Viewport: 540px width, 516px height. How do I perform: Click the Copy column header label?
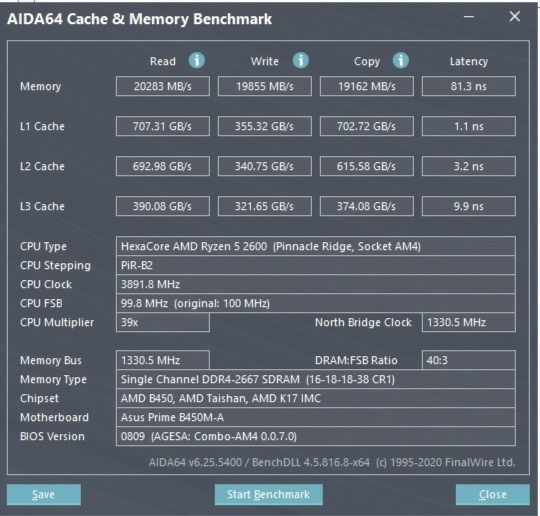(x=367, y=62)
